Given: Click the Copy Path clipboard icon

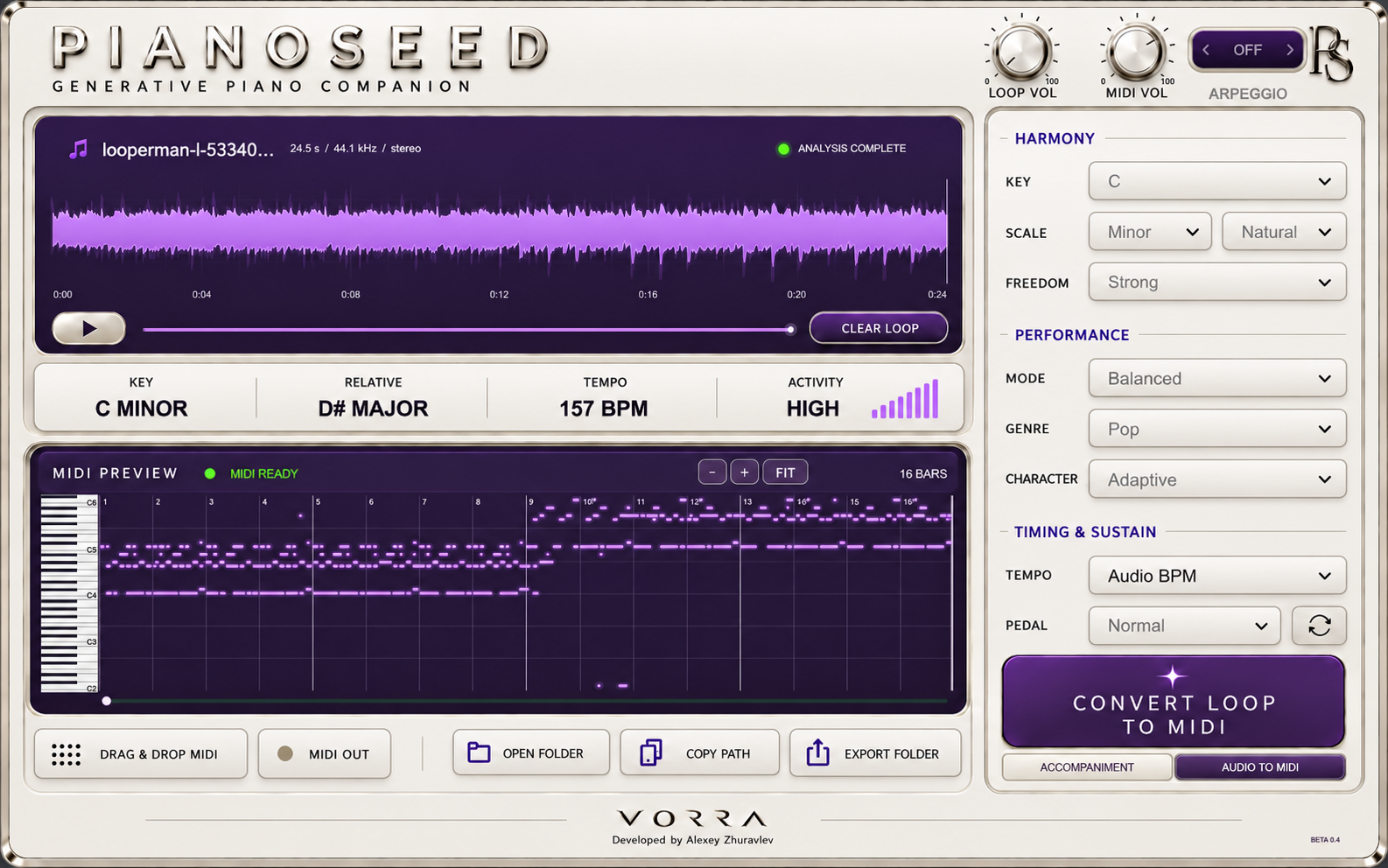Looking at the screenshot, I should coord(651,752).
